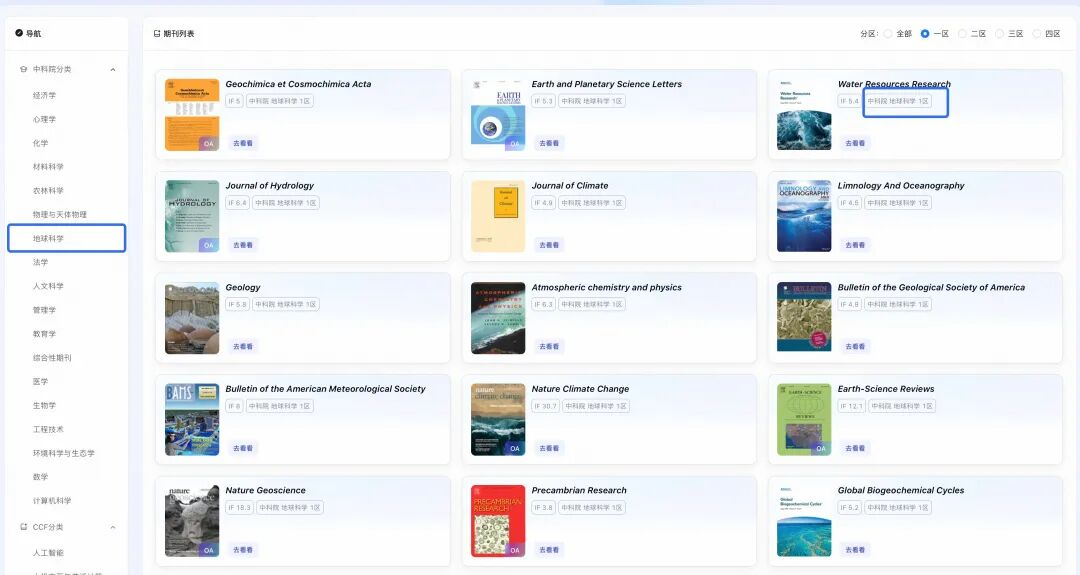Open 工程技术 category in sidebar

[48, 429]
